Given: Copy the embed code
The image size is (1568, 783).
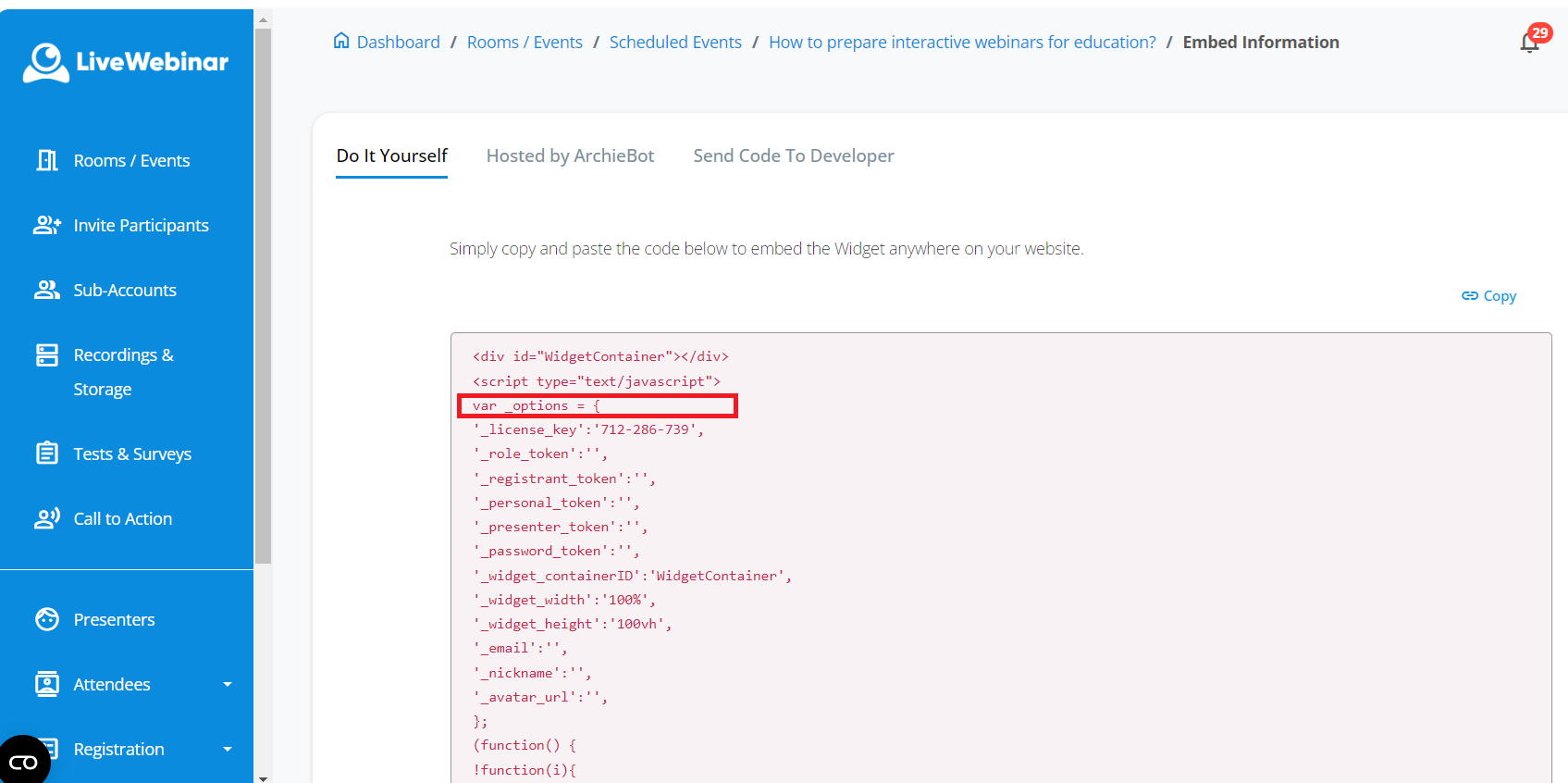Looking at the screenshot, I should click(x=1488, y=296).
